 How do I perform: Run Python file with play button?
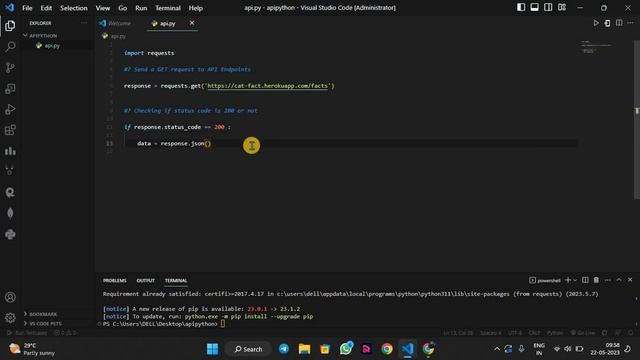click(x=596, y=23)
